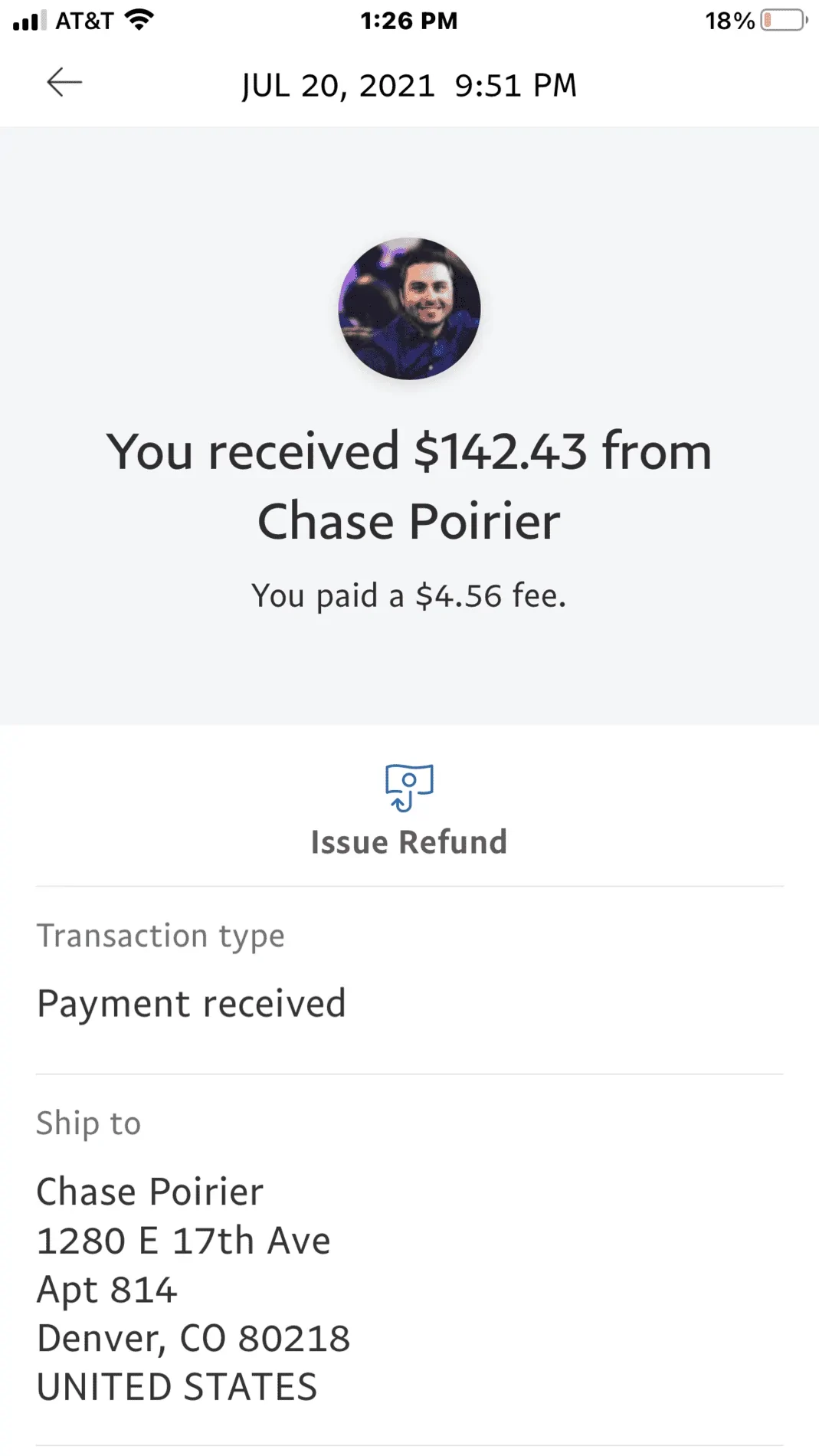This screenshot has width=819, height=1456.
Task: Tap the battery icon in status bar
Action: (784, 21)
